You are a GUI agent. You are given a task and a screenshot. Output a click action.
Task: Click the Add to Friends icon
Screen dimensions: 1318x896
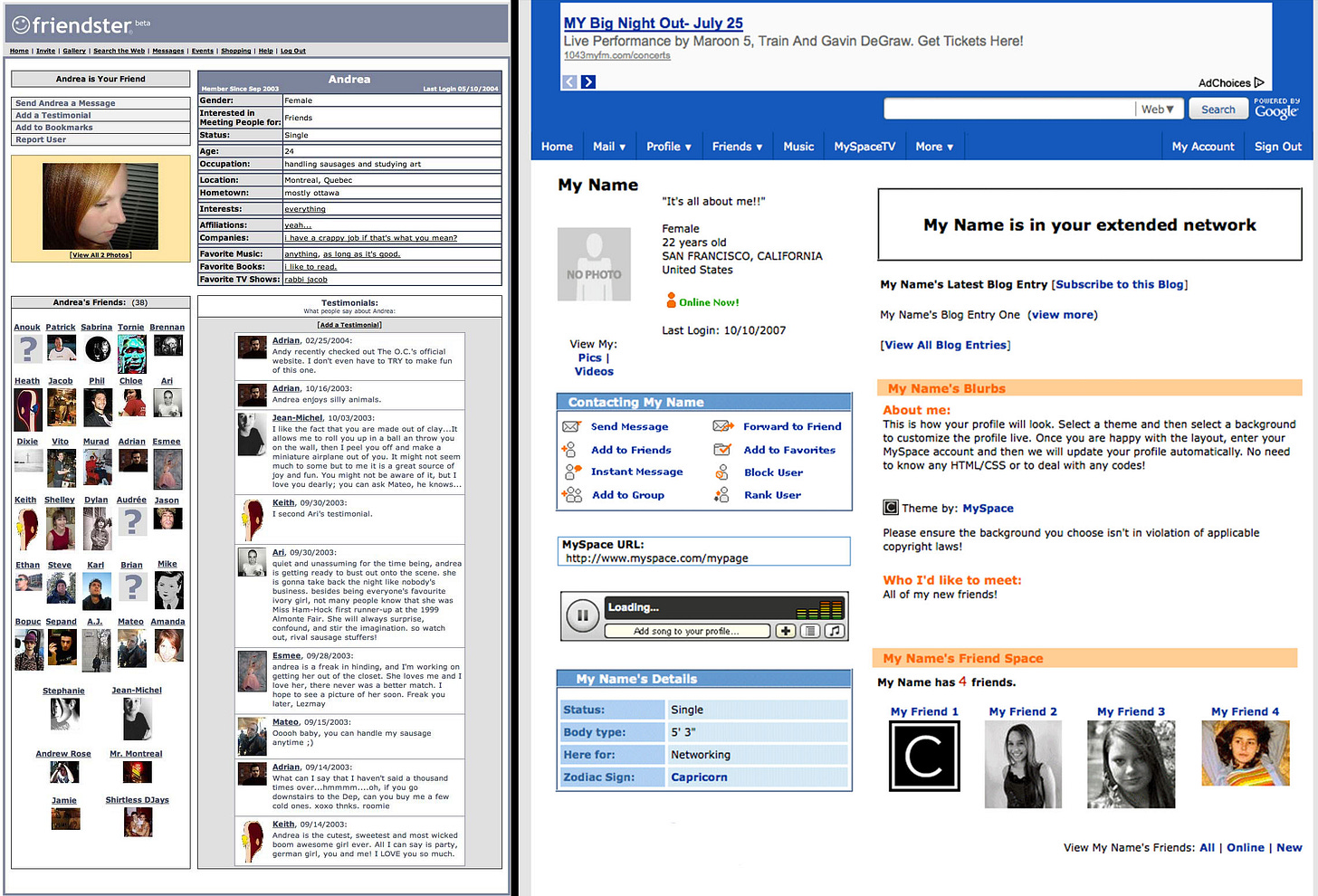click(x=569, y=449)
